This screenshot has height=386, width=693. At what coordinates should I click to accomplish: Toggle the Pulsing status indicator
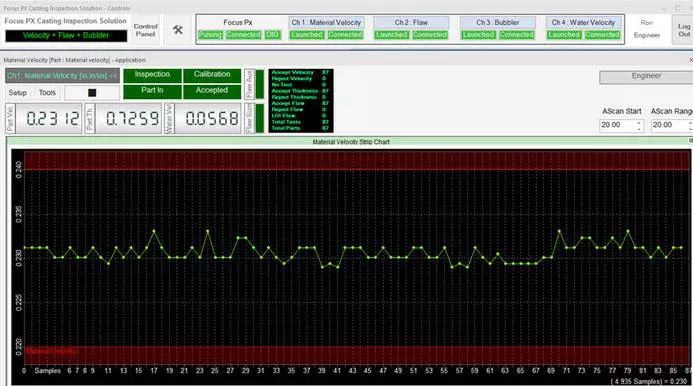(x=210, y=35)
